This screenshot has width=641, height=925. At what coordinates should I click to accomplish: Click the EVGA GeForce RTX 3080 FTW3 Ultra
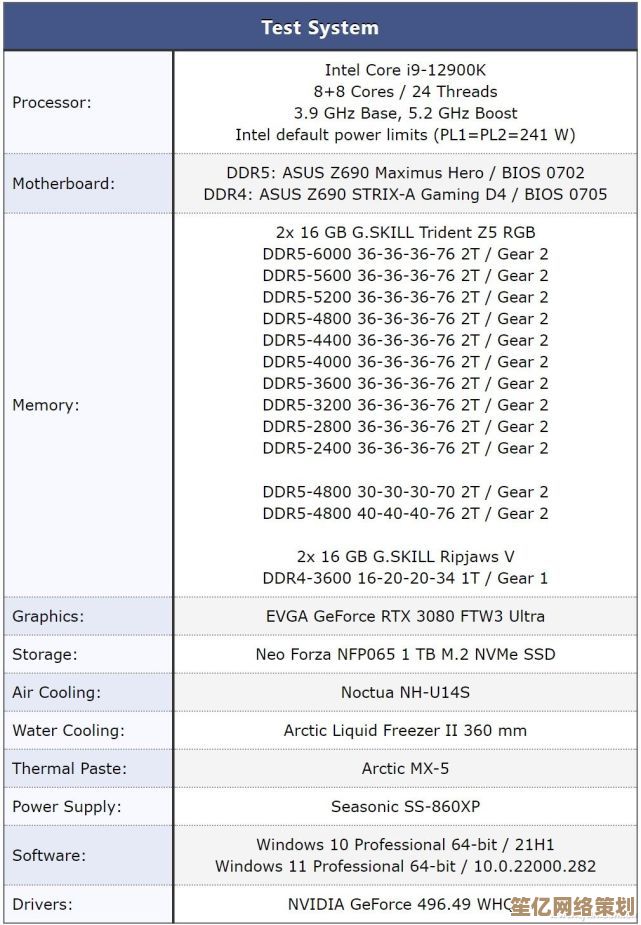(x=405, y=616)
